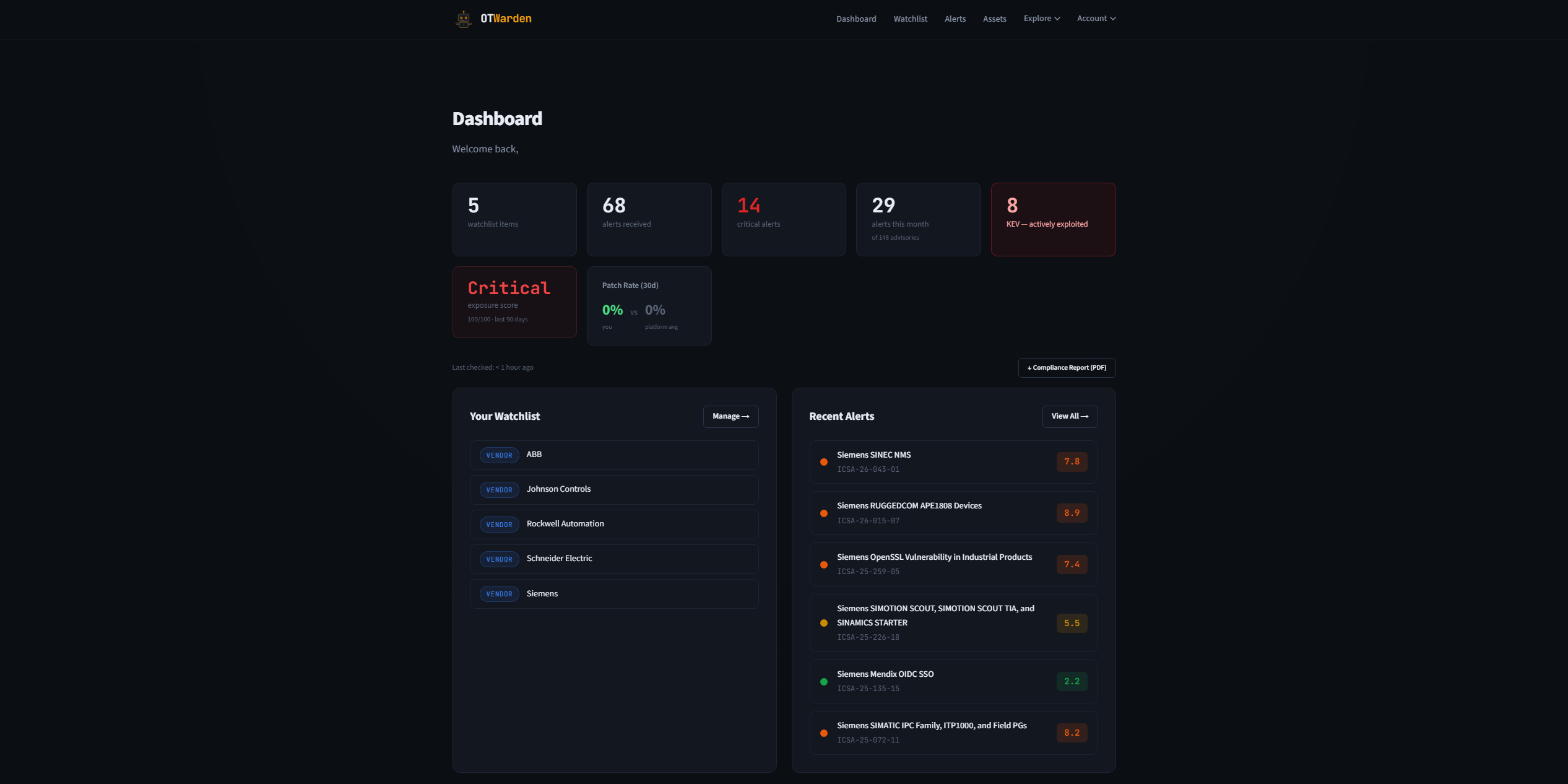Image resolution: width=1568 pixels, height=784 pixels.
Task: Click the VENDOR badge next to Schneider Electric
Action: (499, 559)
